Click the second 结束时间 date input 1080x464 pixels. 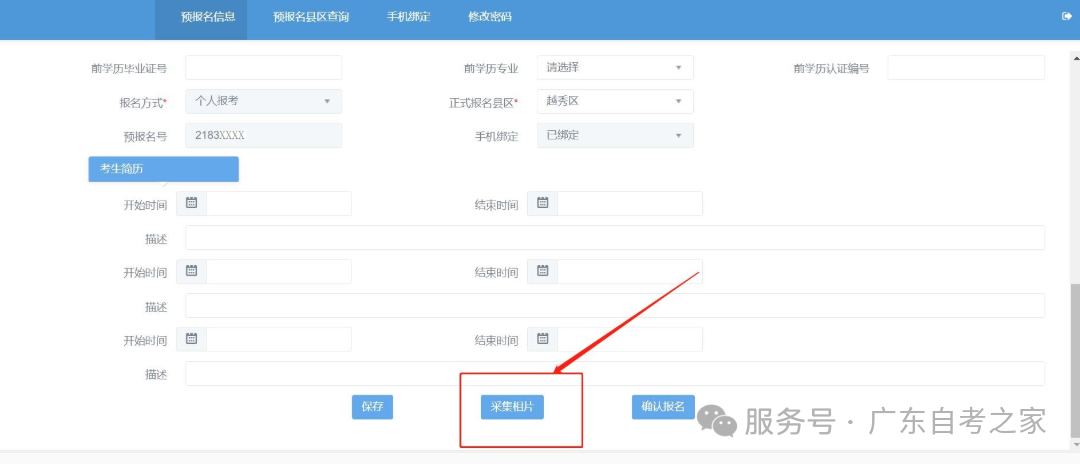click(x=630, y=271)
